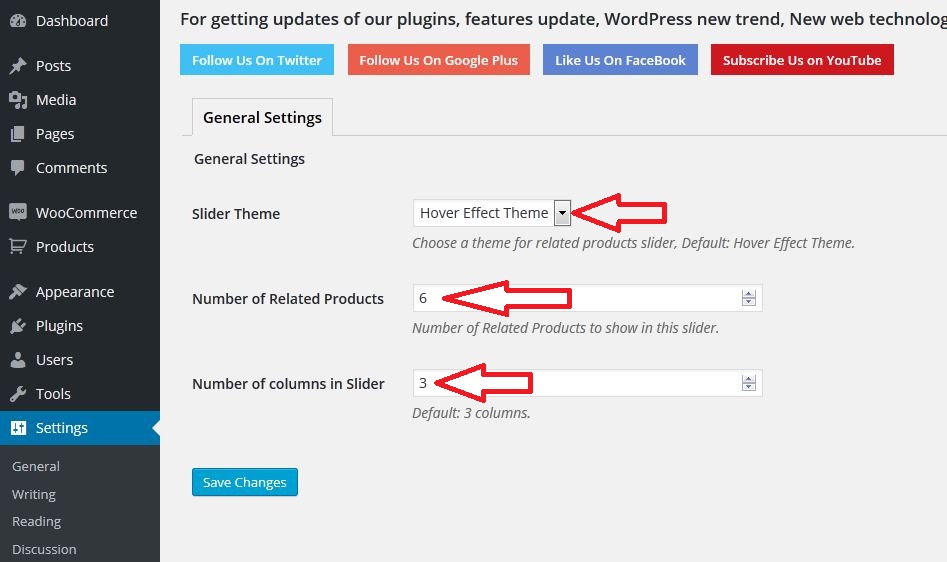Click the Tools wrench icon
This screenshot has height=562, width=947.
(18, 394)
